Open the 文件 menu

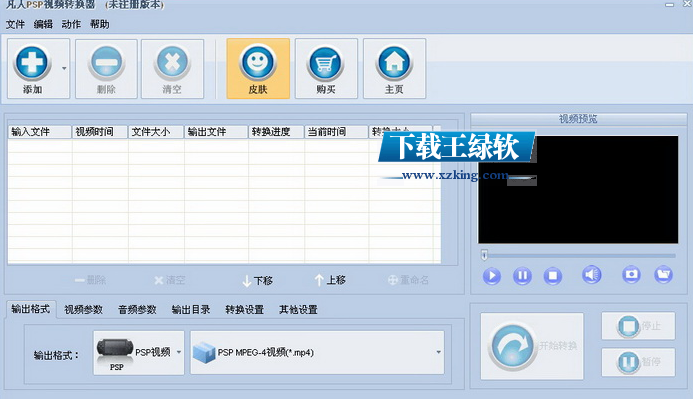pyautogui.click(x=15, y=24)
